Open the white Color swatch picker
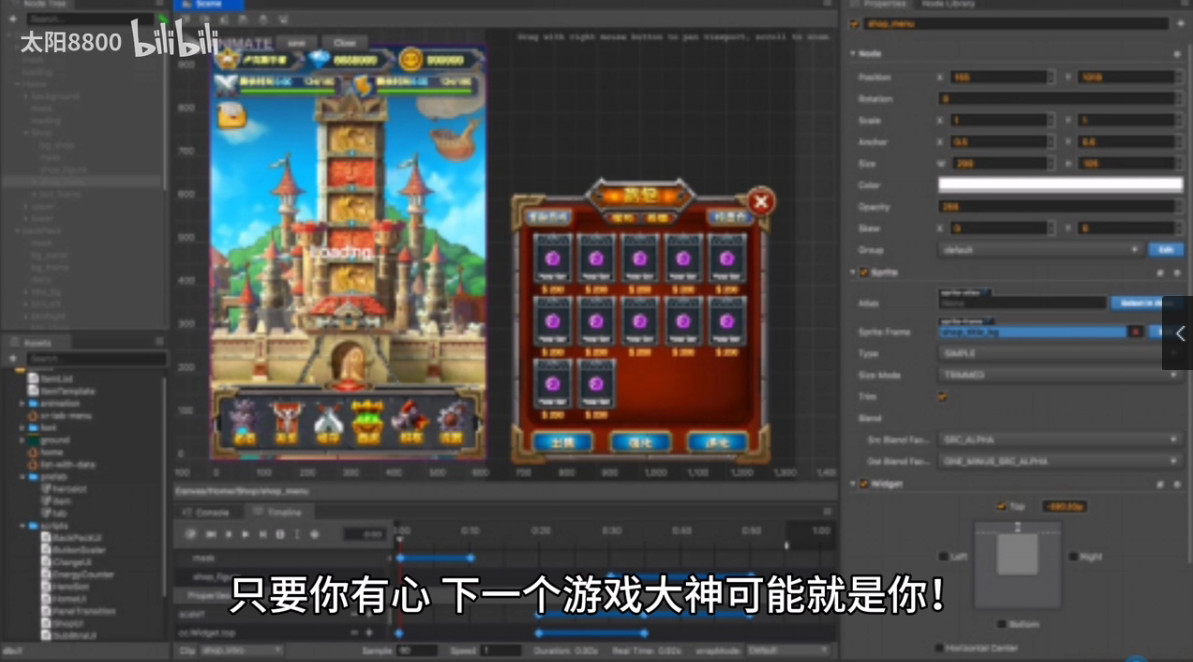The width and height of the screenshot is (1193, 662). click(x=1060, y=185)
